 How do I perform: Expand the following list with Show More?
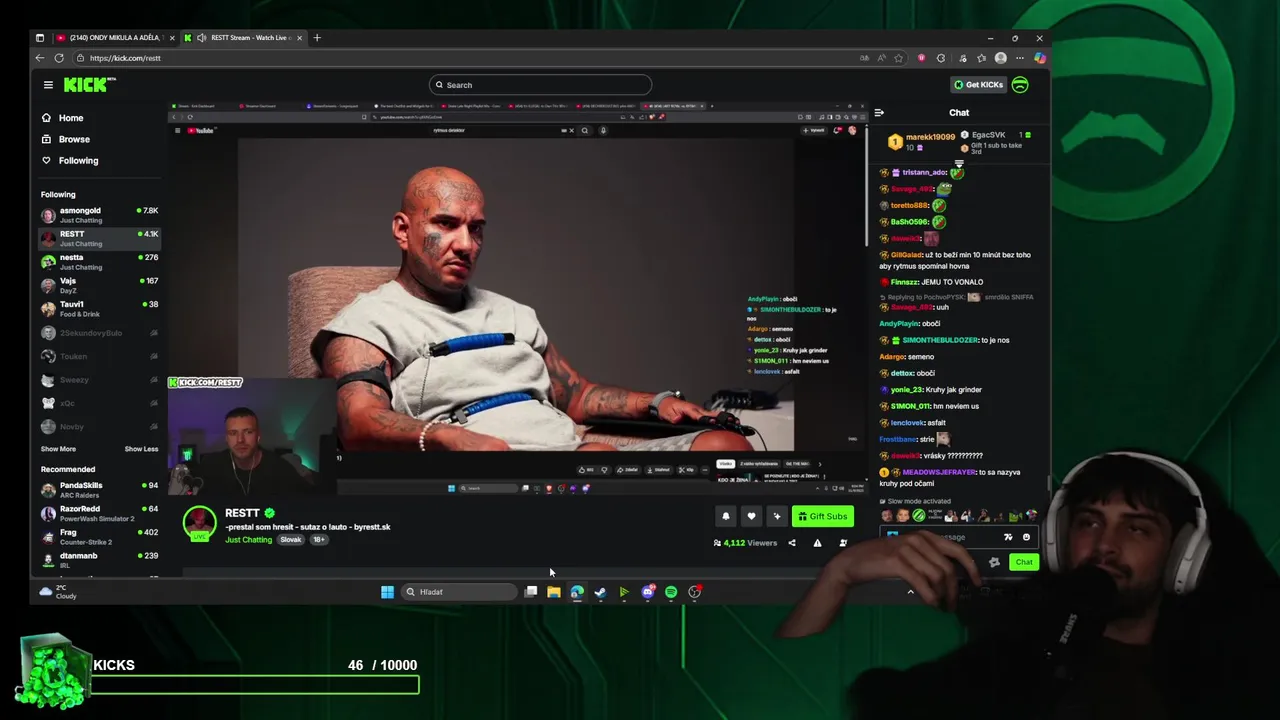[x=58, y=449]
